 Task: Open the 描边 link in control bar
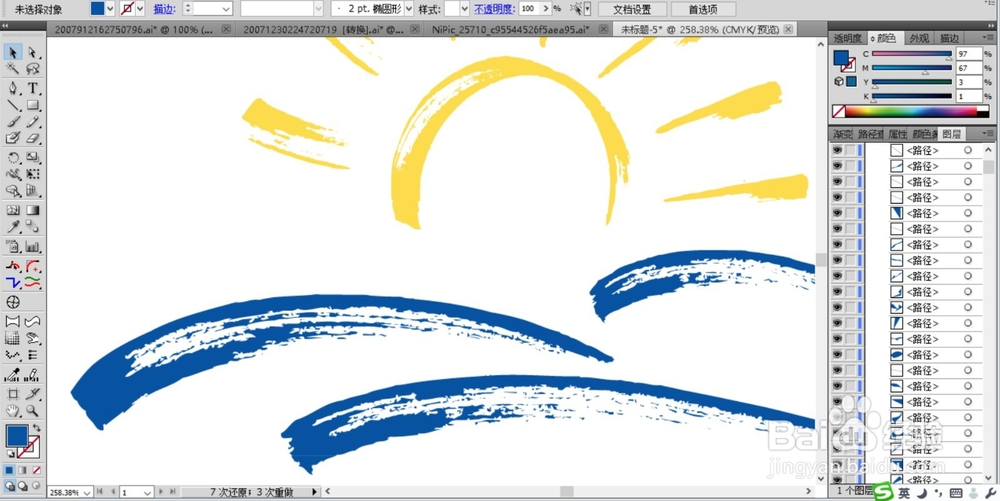click(163, 9)
